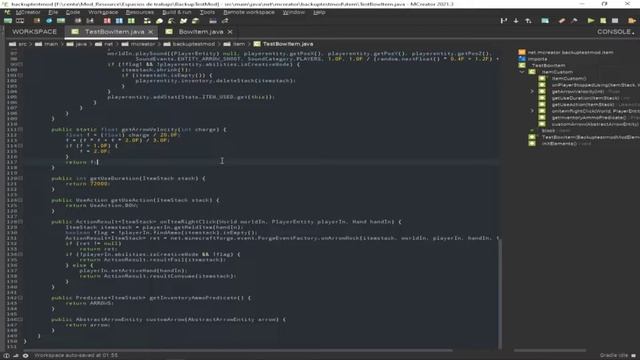The image size is (640, 360).
Task: Click the first green icon of left toolbar
Action: point(8,21)
